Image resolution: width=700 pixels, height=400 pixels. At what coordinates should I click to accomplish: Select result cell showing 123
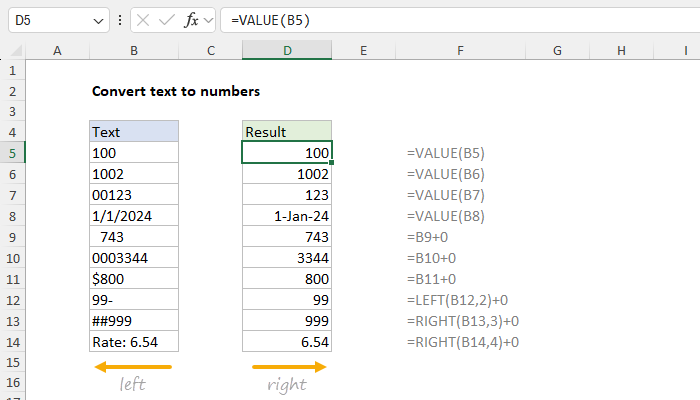pyautogui.click(x=287, y=195)
